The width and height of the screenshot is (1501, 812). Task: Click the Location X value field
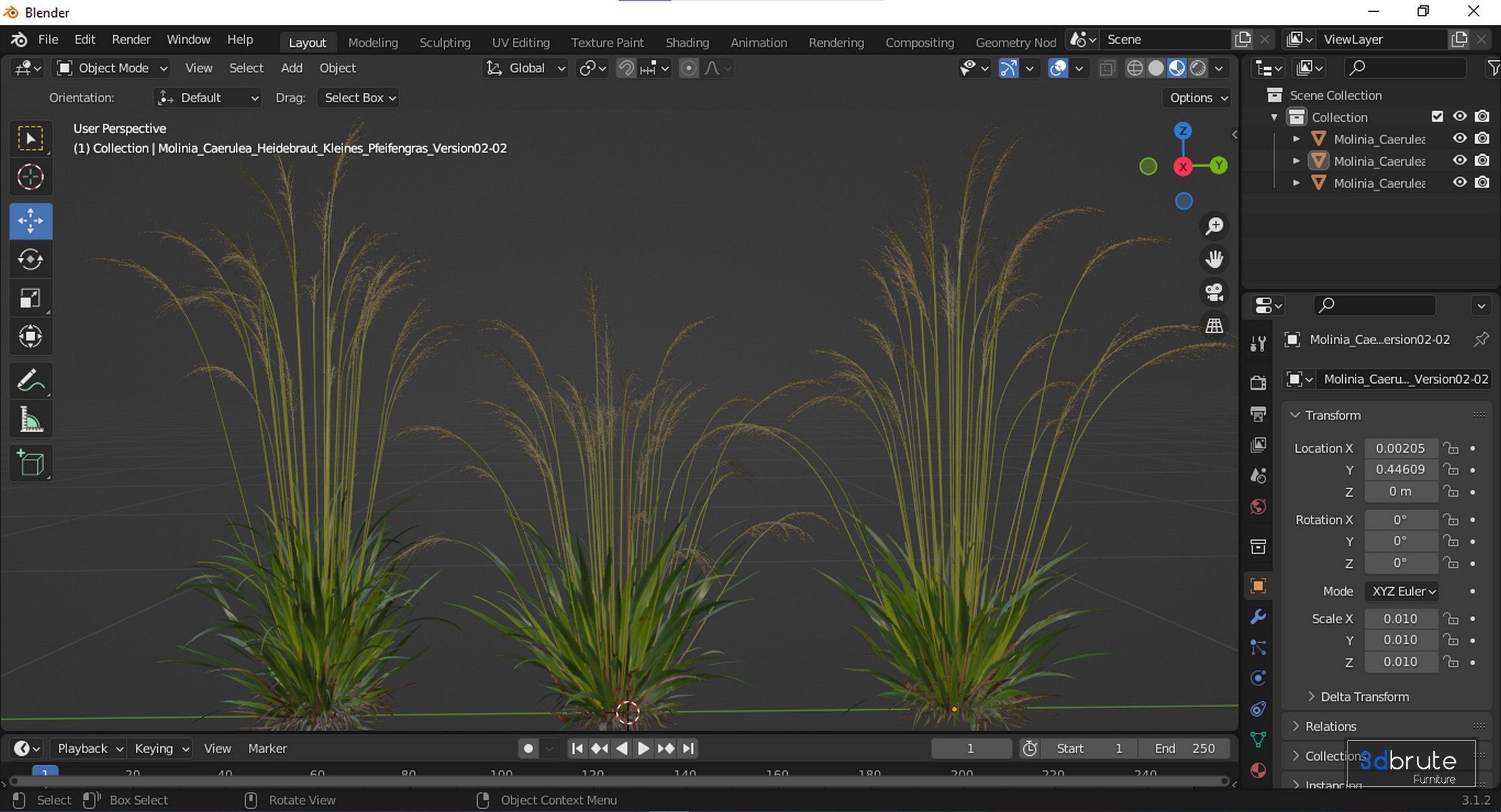pos(1399,448)
